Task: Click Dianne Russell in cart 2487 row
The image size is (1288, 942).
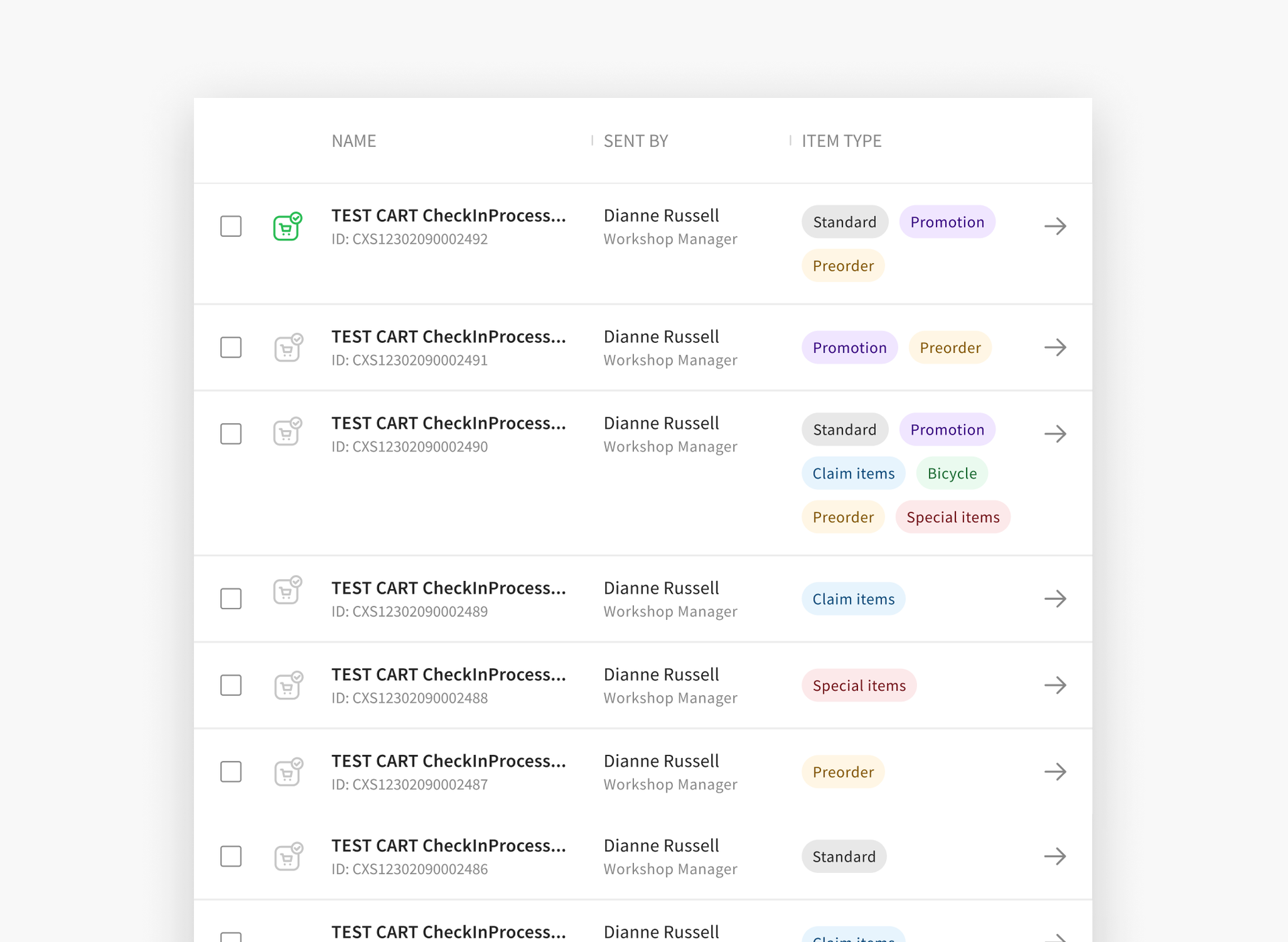Action: click(661, 761)
